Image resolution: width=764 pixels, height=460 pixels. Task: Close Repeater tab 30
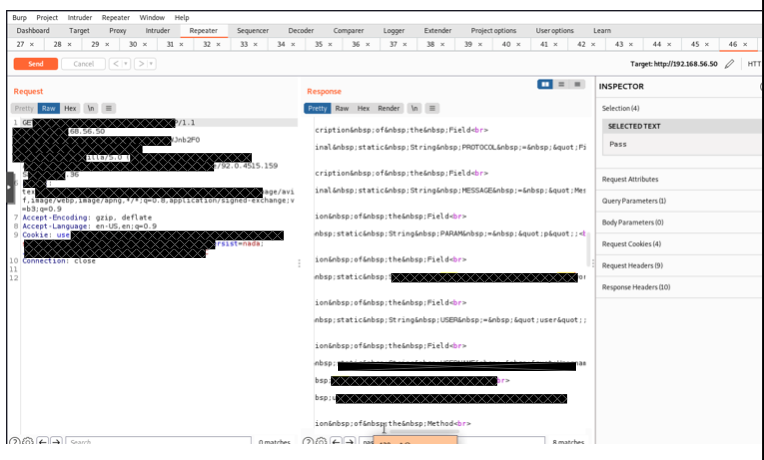coord(145,44)
